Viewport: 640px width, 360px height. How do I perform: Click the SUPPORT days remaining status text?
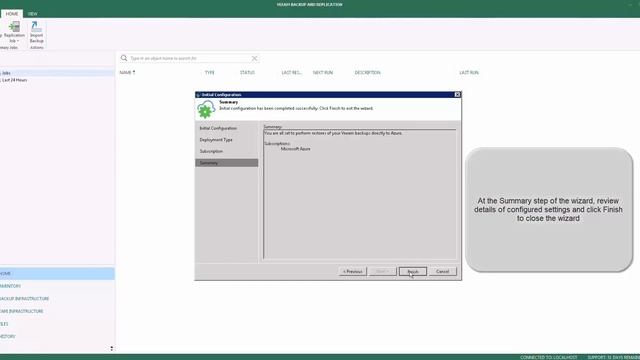(613, 357)
